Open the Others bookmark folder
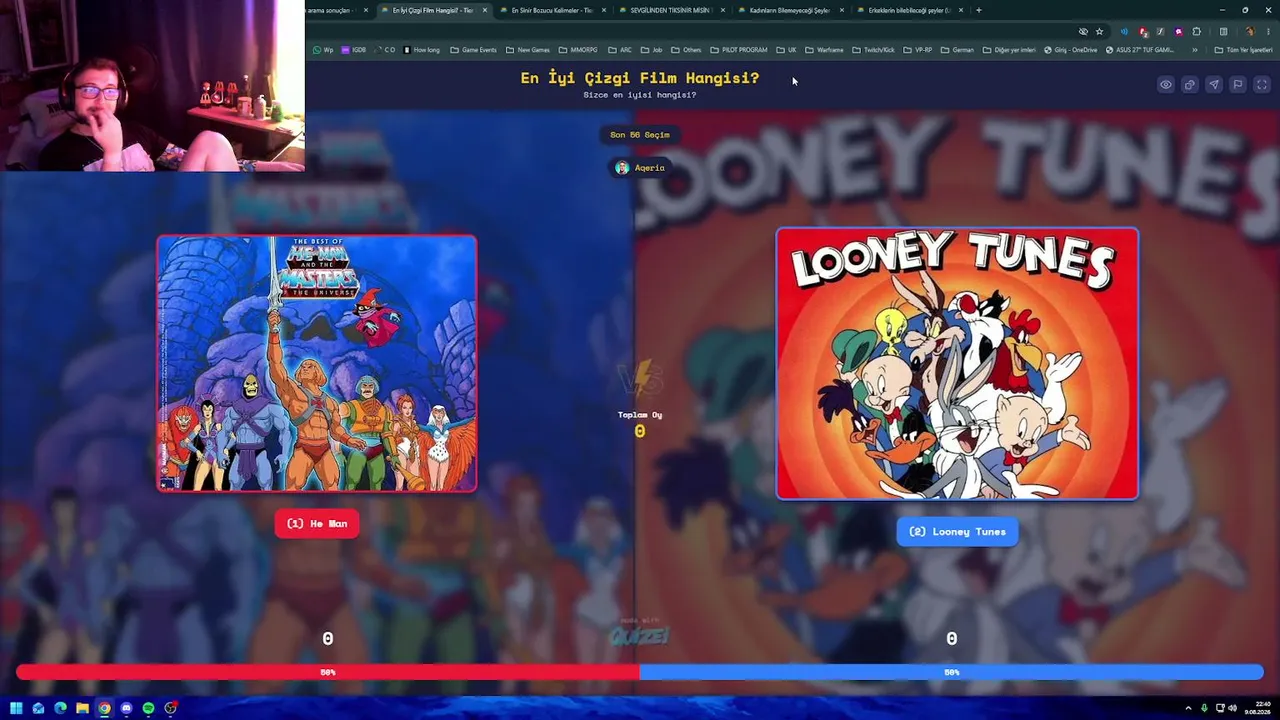Image resolution: width=1280 pixels, height=720 pixels. coord(686,50)
